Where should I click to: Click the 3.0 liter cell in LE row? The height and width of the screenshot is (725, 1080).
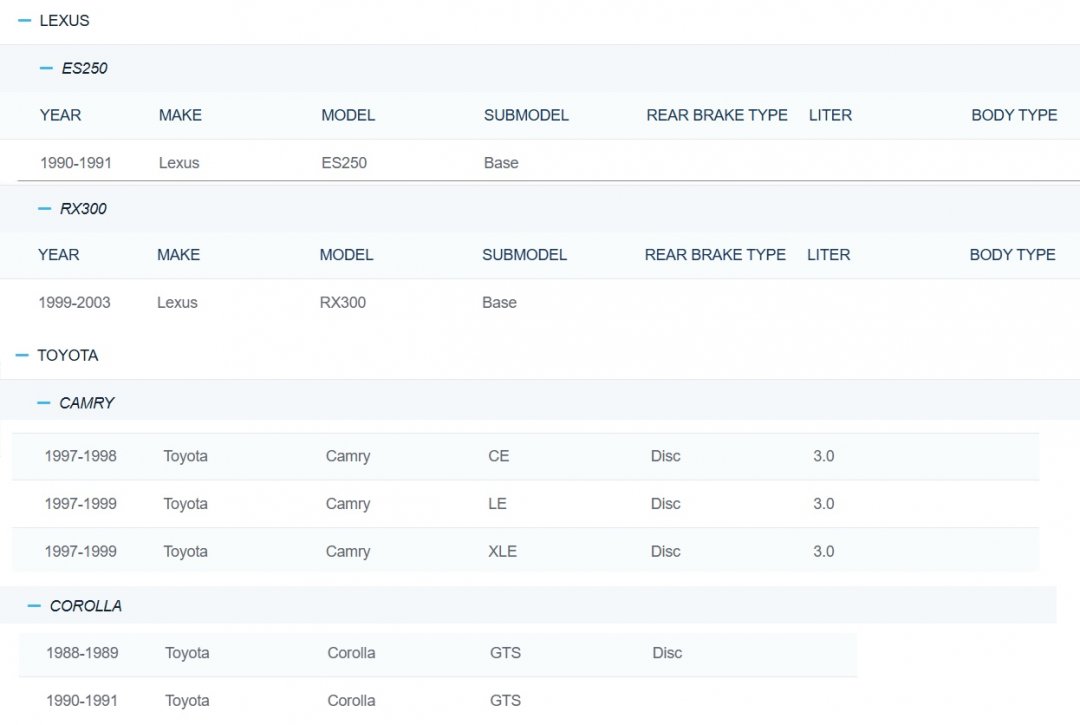(x=824, y=504)
